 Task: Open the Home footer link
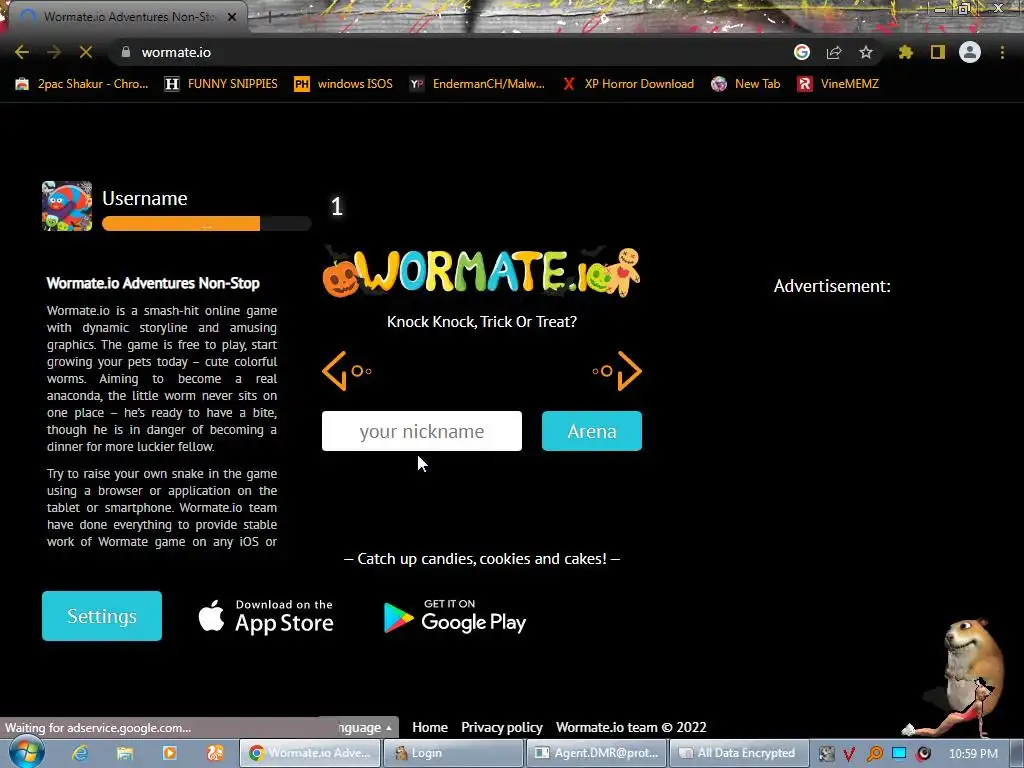430,728
